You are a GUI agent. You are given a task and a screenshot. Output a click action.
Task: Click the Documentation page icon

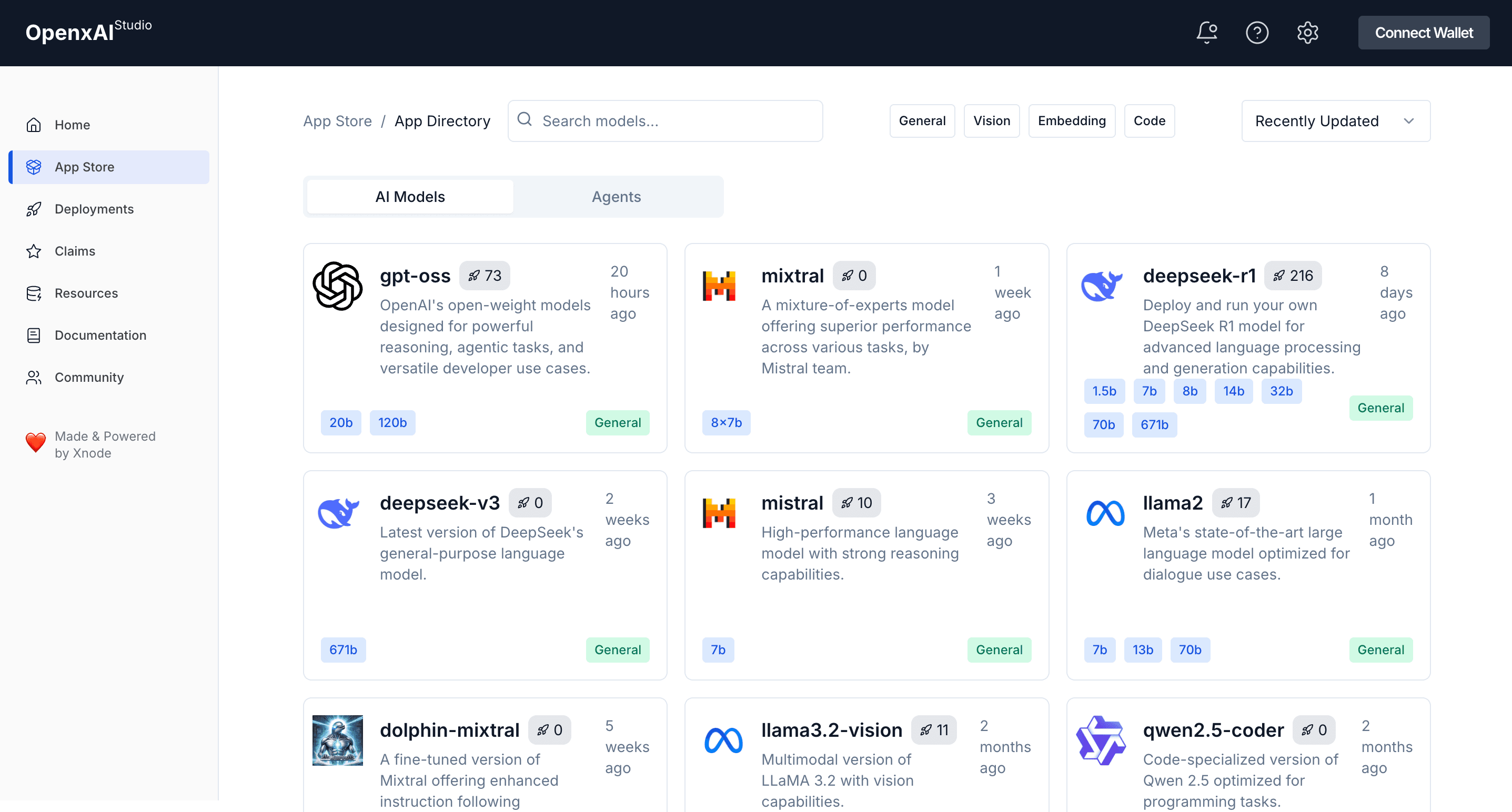(34, 336)
